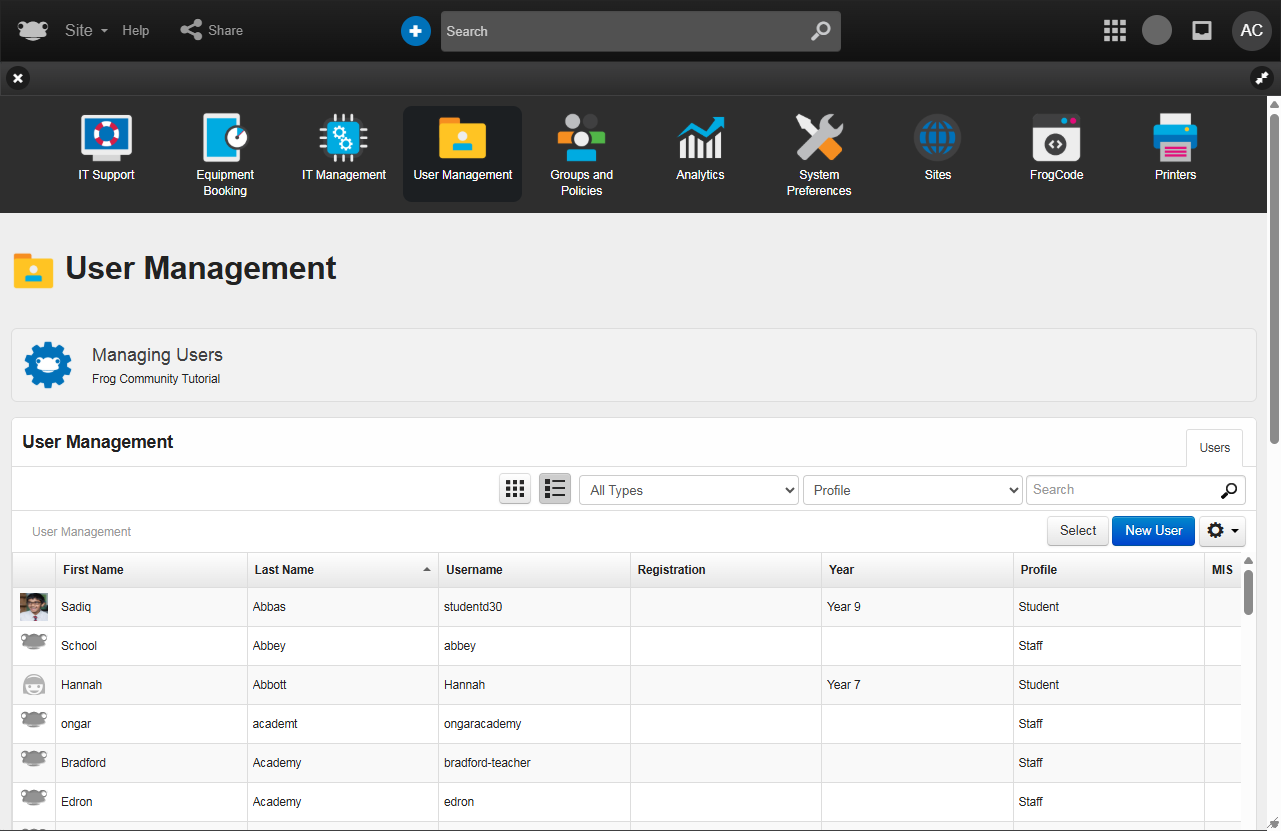Click the New User button
1281x831 pixels.
[1153, 531]
